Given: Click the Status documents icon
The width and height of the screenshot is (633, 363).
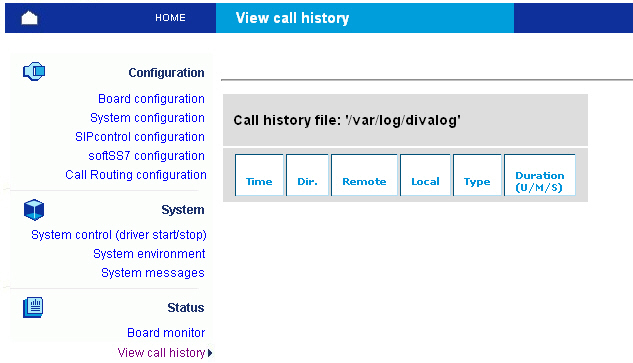Looking at the screenshot, I should [33, 308].
